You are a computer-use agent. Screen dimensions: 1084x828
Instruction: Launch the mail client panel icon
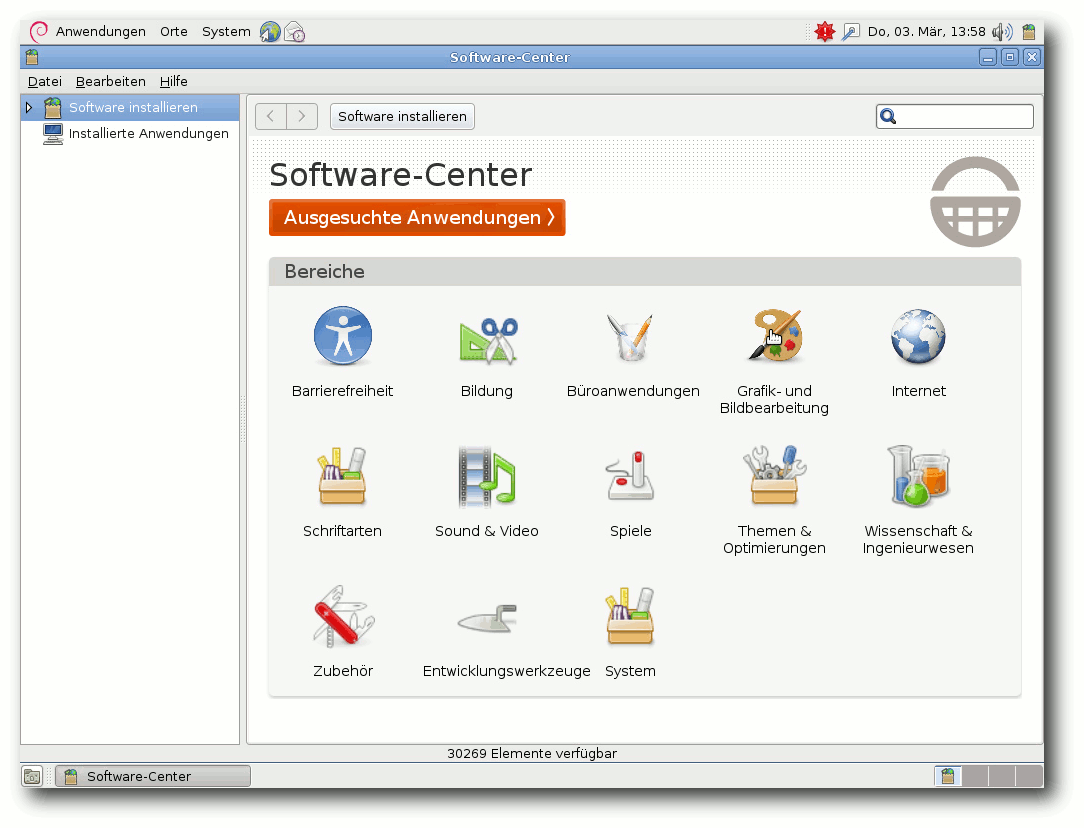[295, 32]
